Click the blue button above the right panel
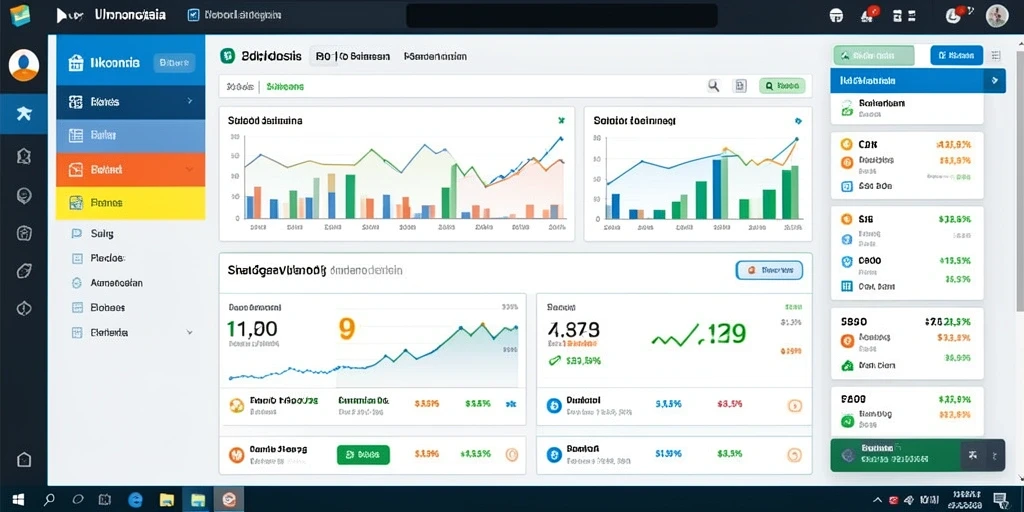This screenshot has width=1024, height=512. pos(957,56)
